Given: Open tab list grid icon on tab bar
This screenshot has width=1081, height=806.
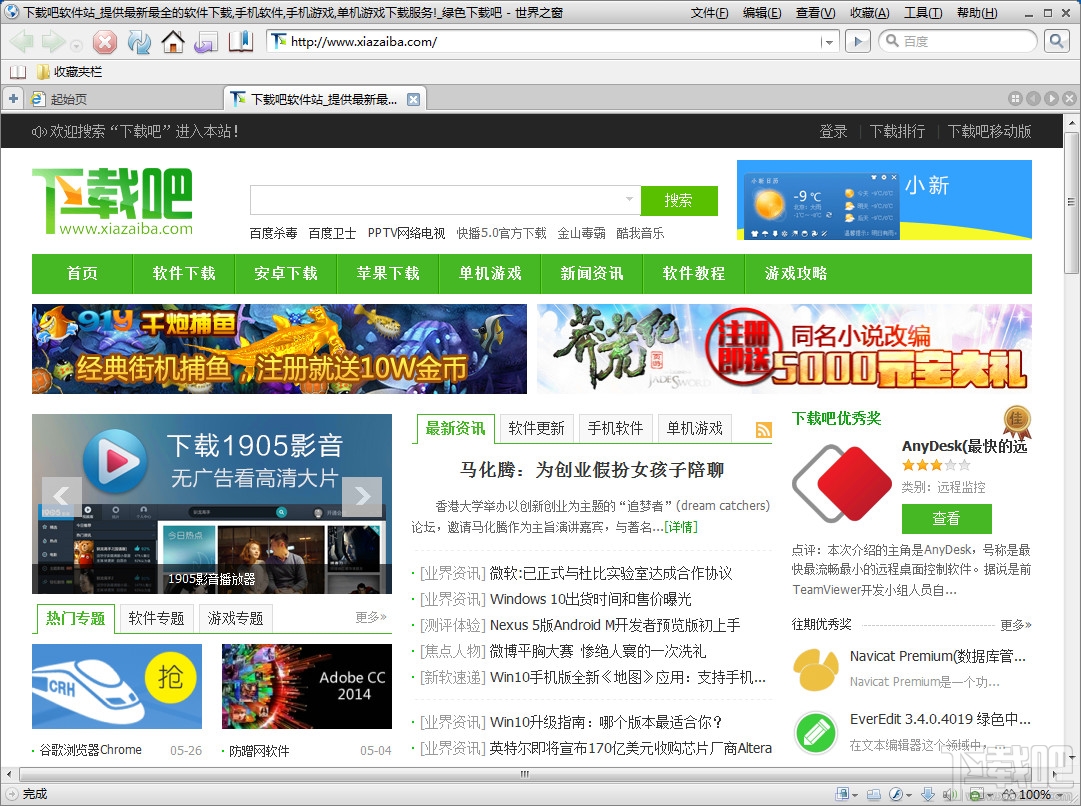Looking at the screenshot, I should [x=1015, y=99].
